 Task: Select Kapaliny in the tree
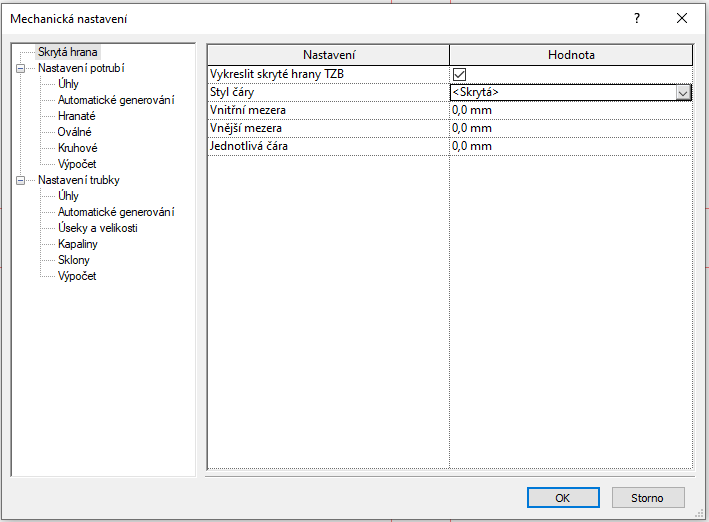77,244
